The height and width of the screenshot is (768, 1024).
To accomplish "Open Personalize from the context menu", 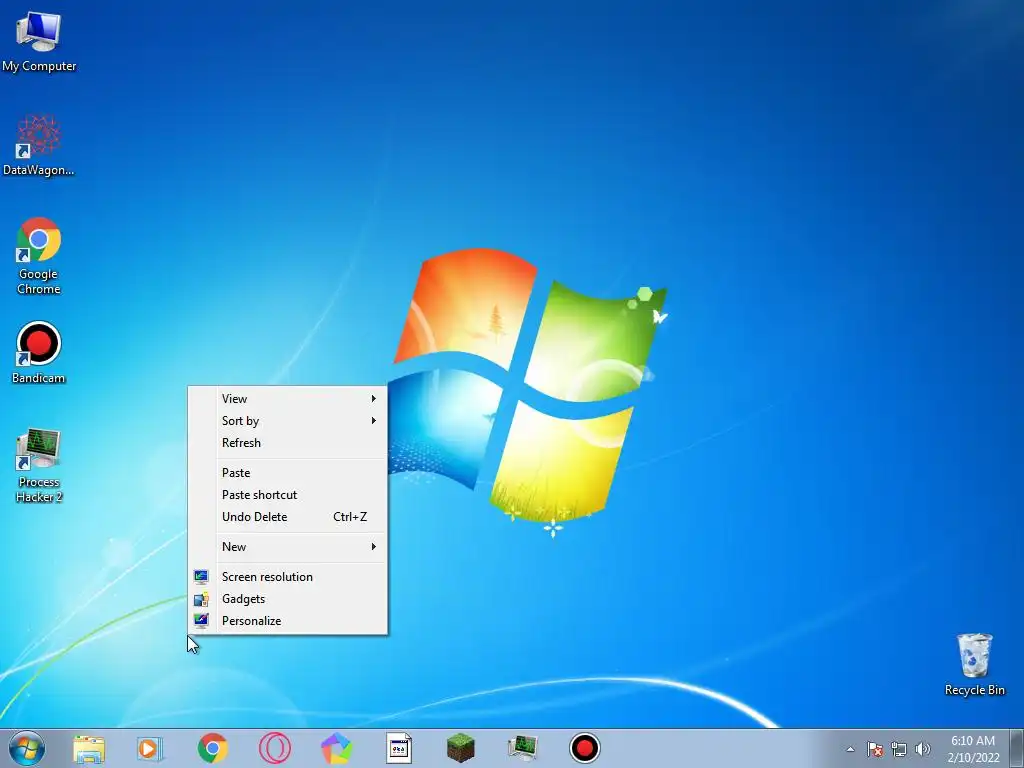I will (287, 621).
